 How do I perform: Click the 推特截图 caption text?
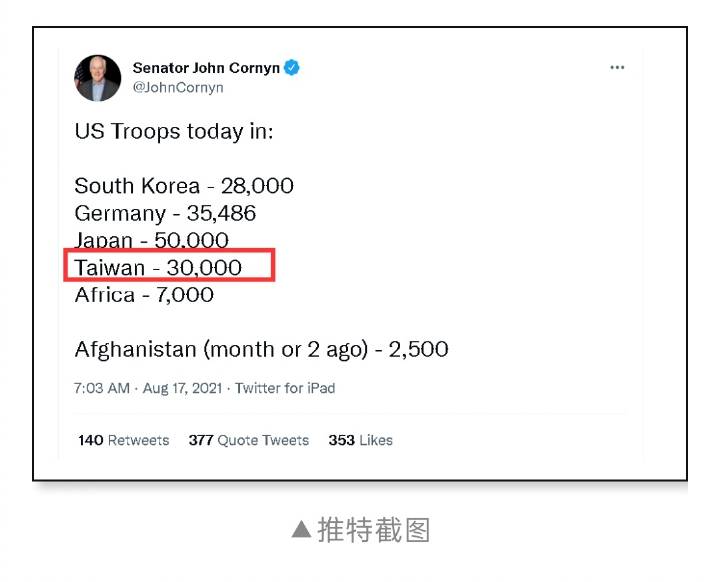pos(374,530)
